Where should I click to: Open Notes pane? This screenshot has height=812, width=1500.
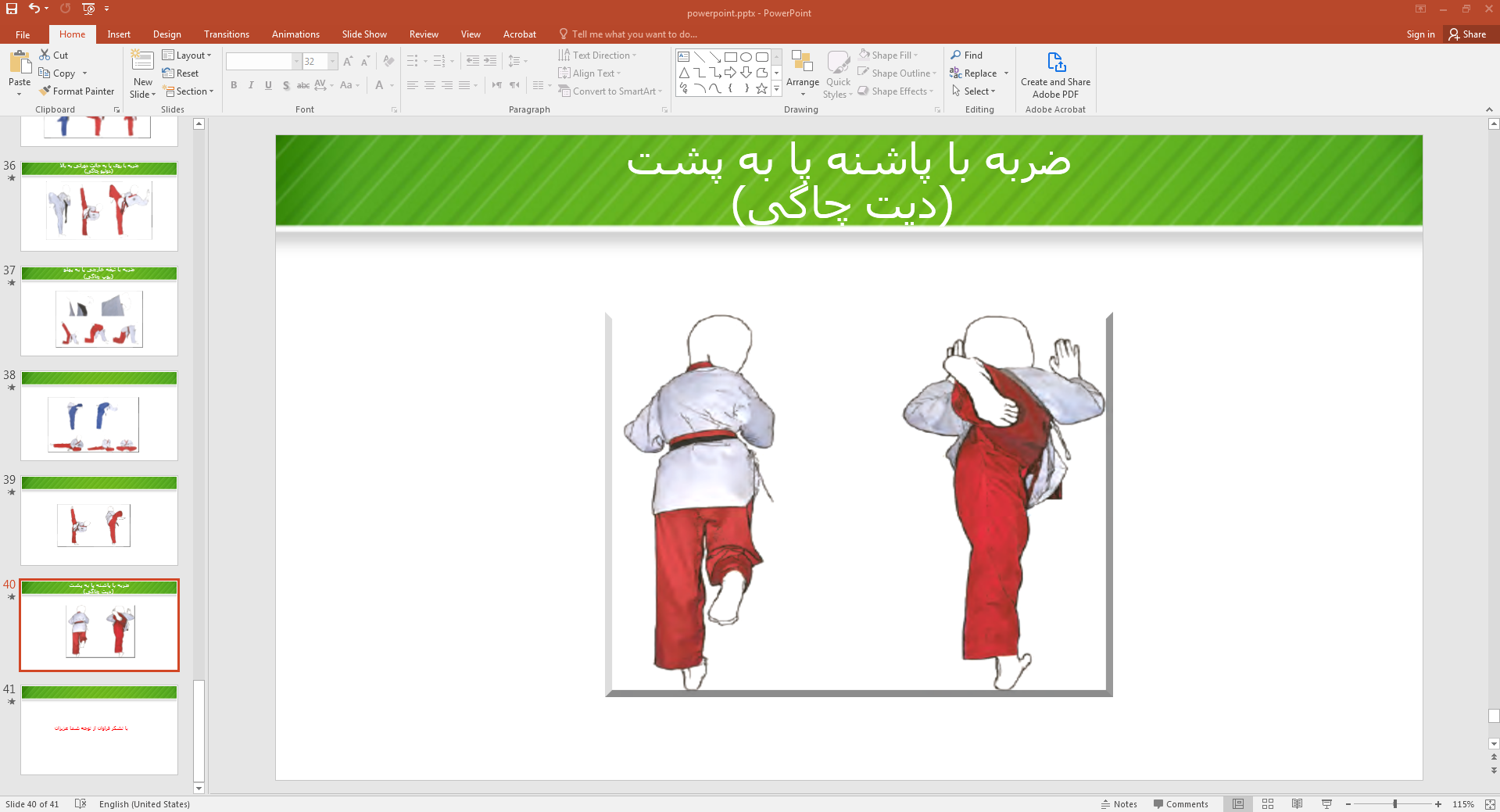coord(1119,804)
